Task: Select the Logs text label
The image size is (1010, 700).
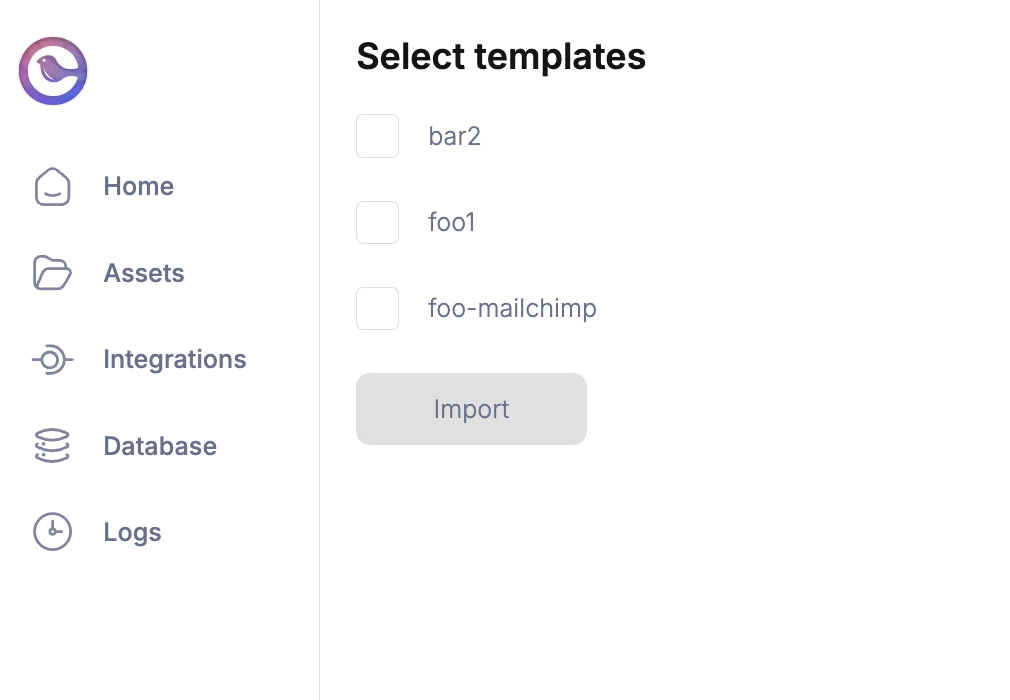Action: tap(133, 532)
